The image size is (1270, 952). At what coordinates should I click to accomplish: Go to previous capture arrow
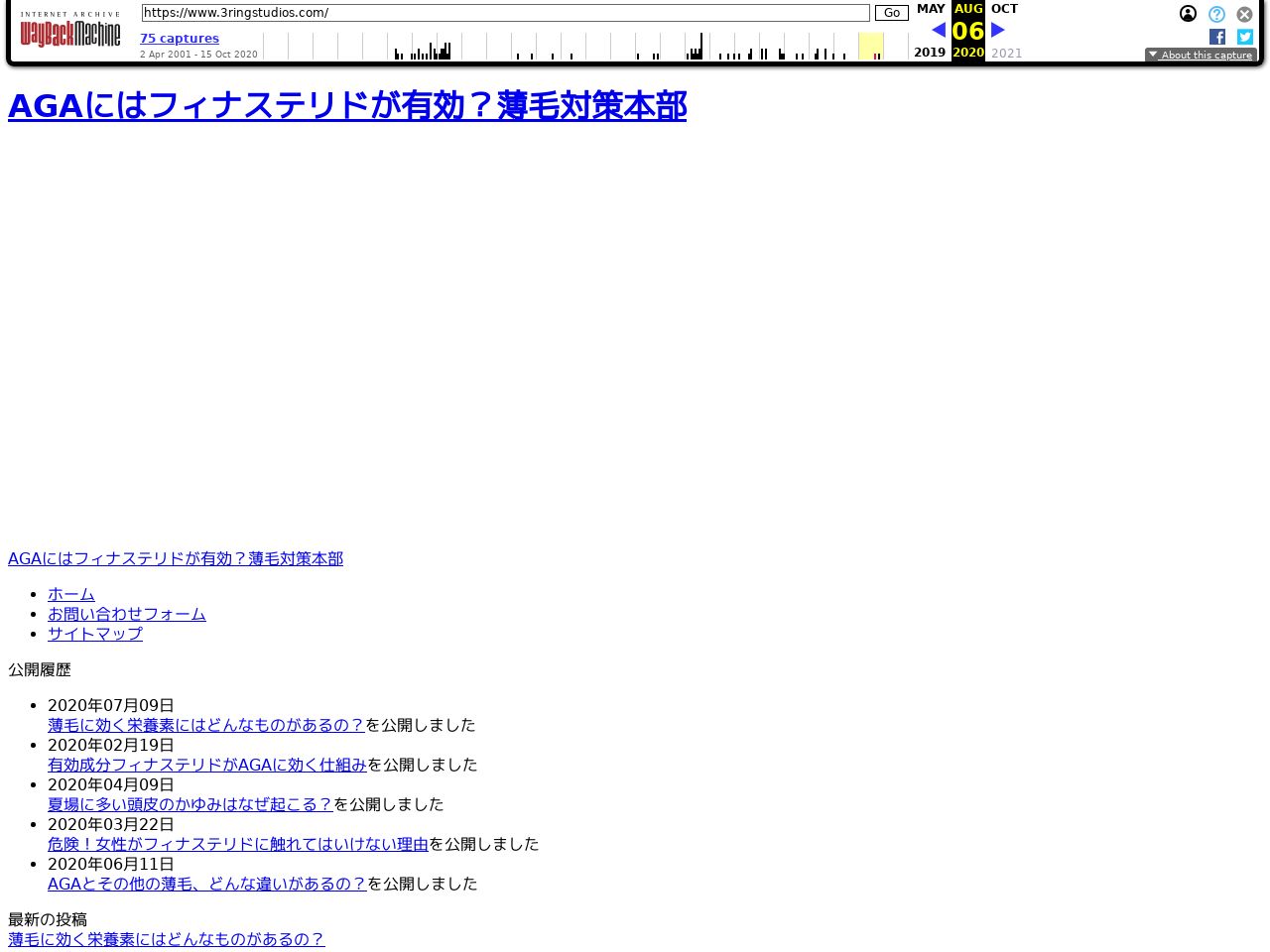pyautogui.click(x=938, y=30)
